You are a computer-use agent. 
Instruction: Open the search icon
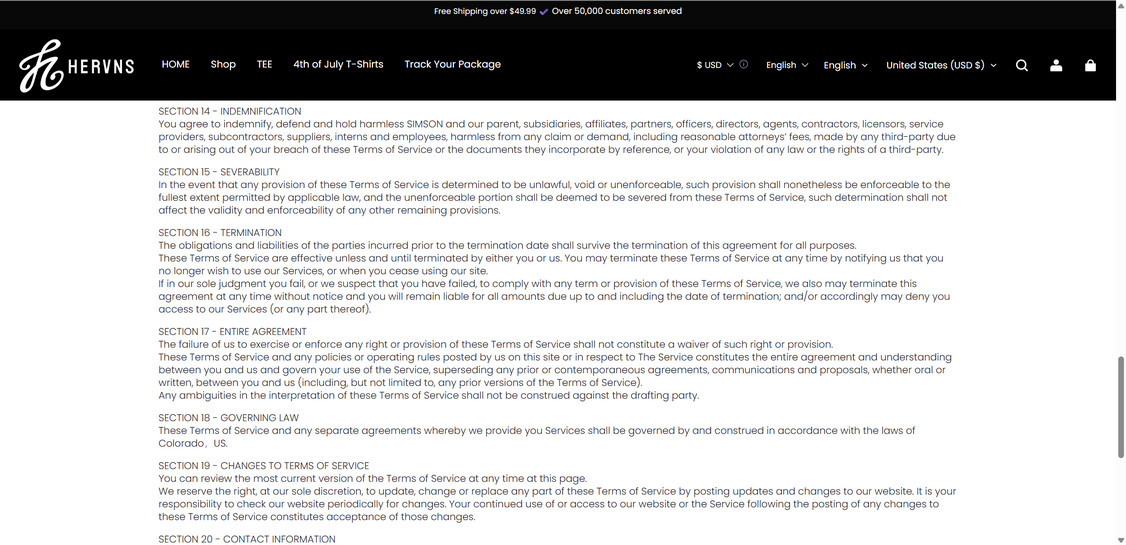[1022, 65]
